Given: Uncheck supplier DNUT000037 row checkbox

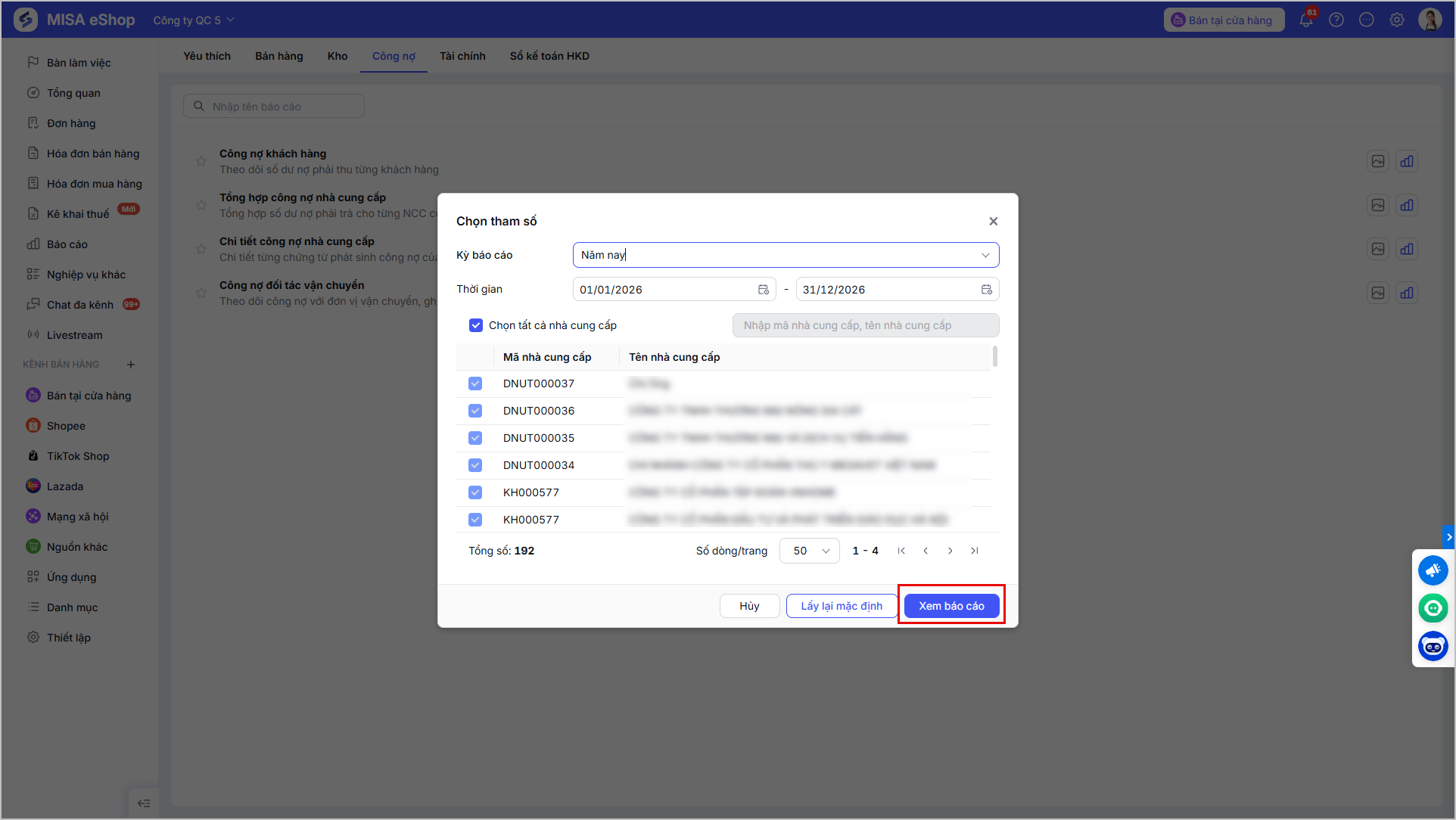Looking at the screenshot, I should click(475, 384).
